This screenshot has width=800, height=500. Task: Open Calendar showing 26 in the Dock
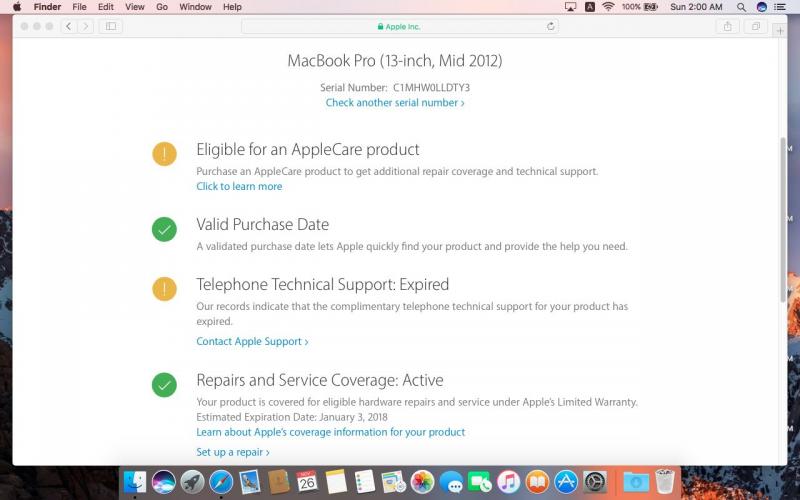(x=307, y=482)
